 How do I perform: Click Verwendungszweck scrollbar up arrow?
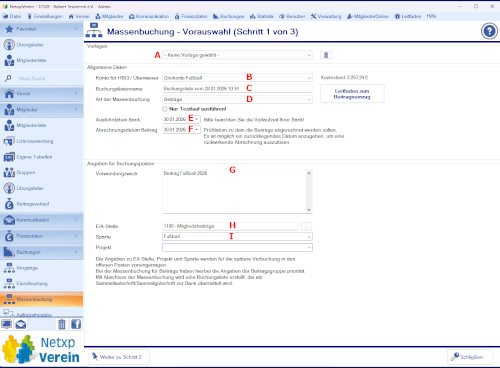(x=309, y=173)
